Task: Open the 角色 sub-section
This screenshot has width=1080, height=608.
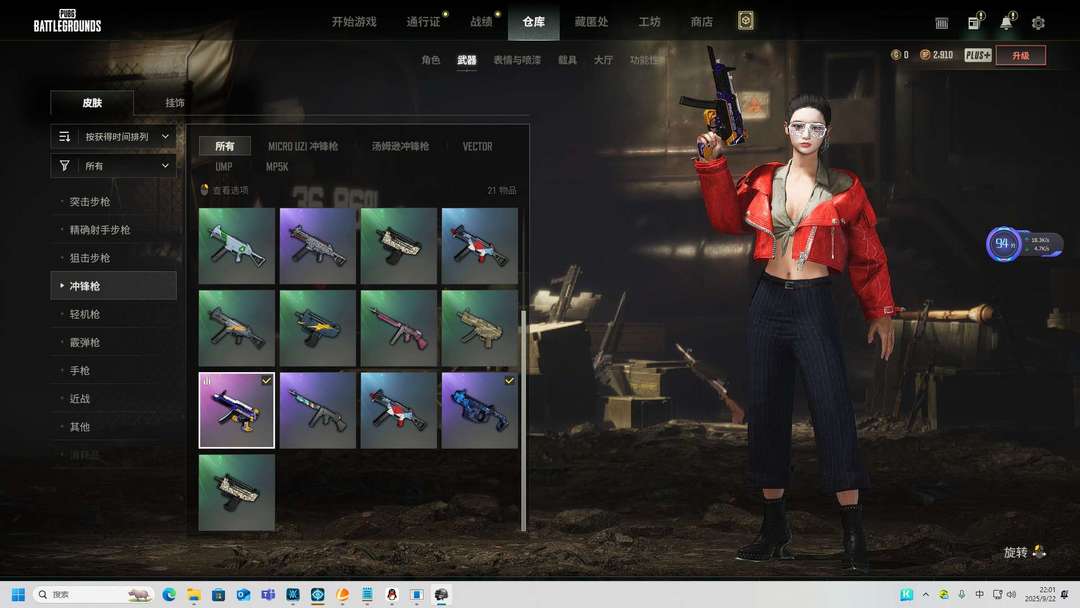Action: pyautogui.click(x=430, y=60)
